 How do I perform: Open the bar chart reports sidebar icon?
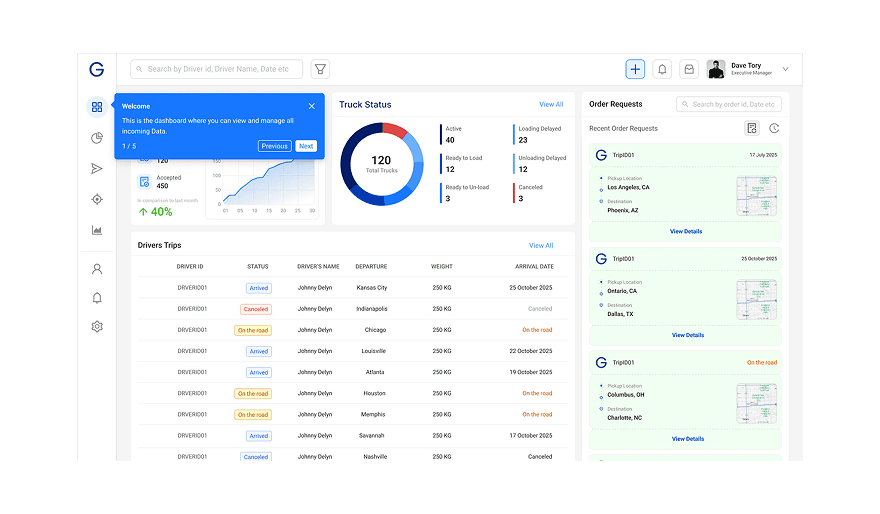(97, 230)
